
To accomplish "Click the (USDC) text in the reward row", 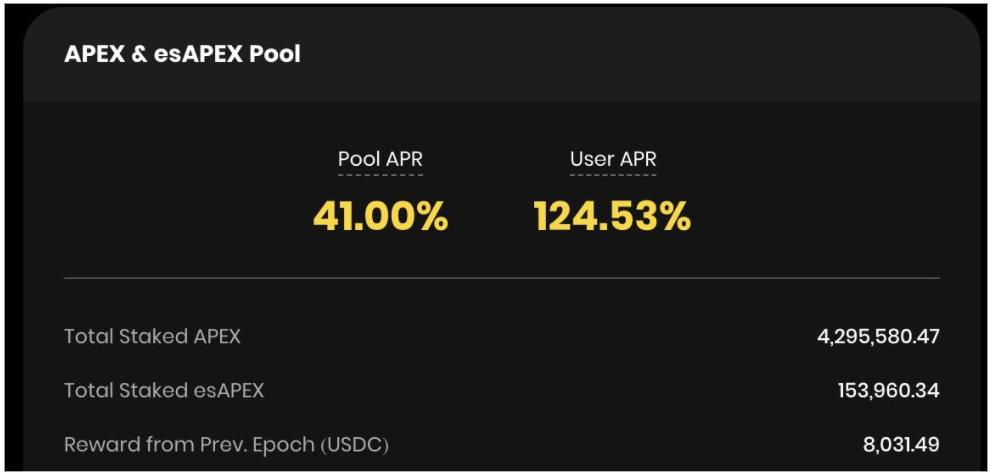I will click(x=354, y=444).
